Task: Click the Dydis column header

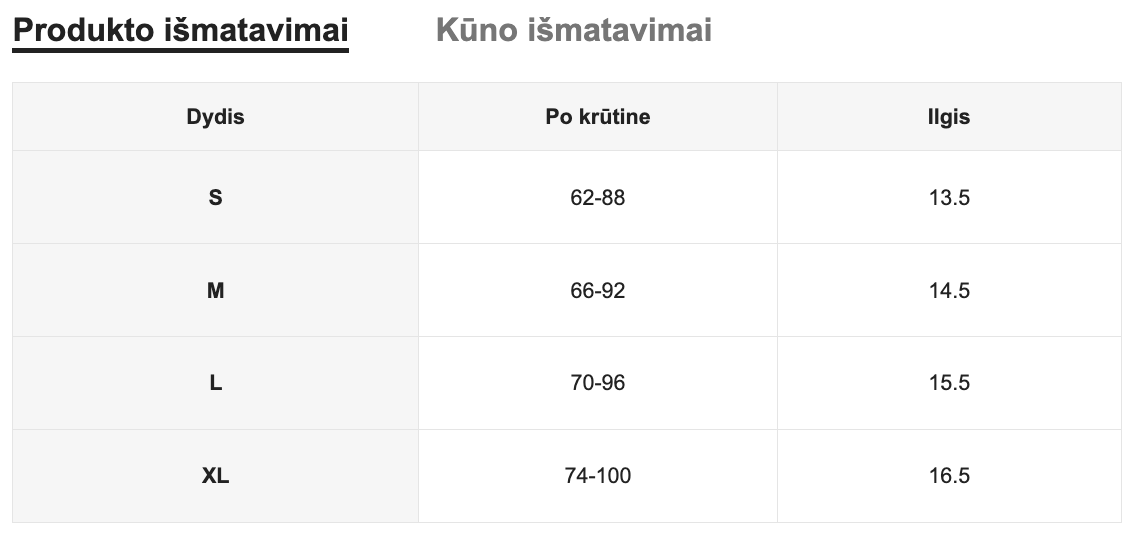Action: point(215,117)
